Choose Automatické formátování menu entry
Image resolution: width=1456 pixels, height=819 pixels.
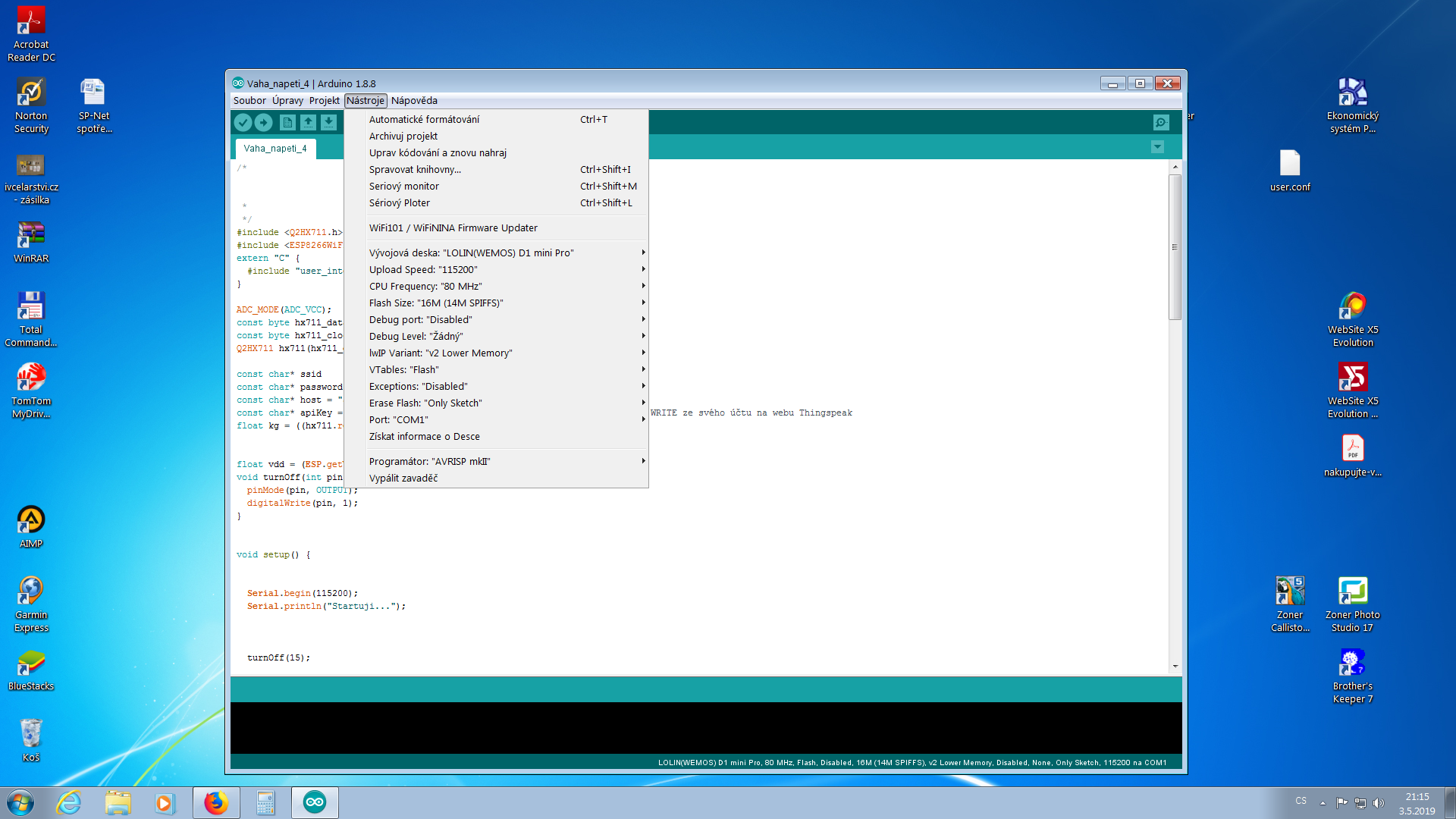click(x=496, y=120)
